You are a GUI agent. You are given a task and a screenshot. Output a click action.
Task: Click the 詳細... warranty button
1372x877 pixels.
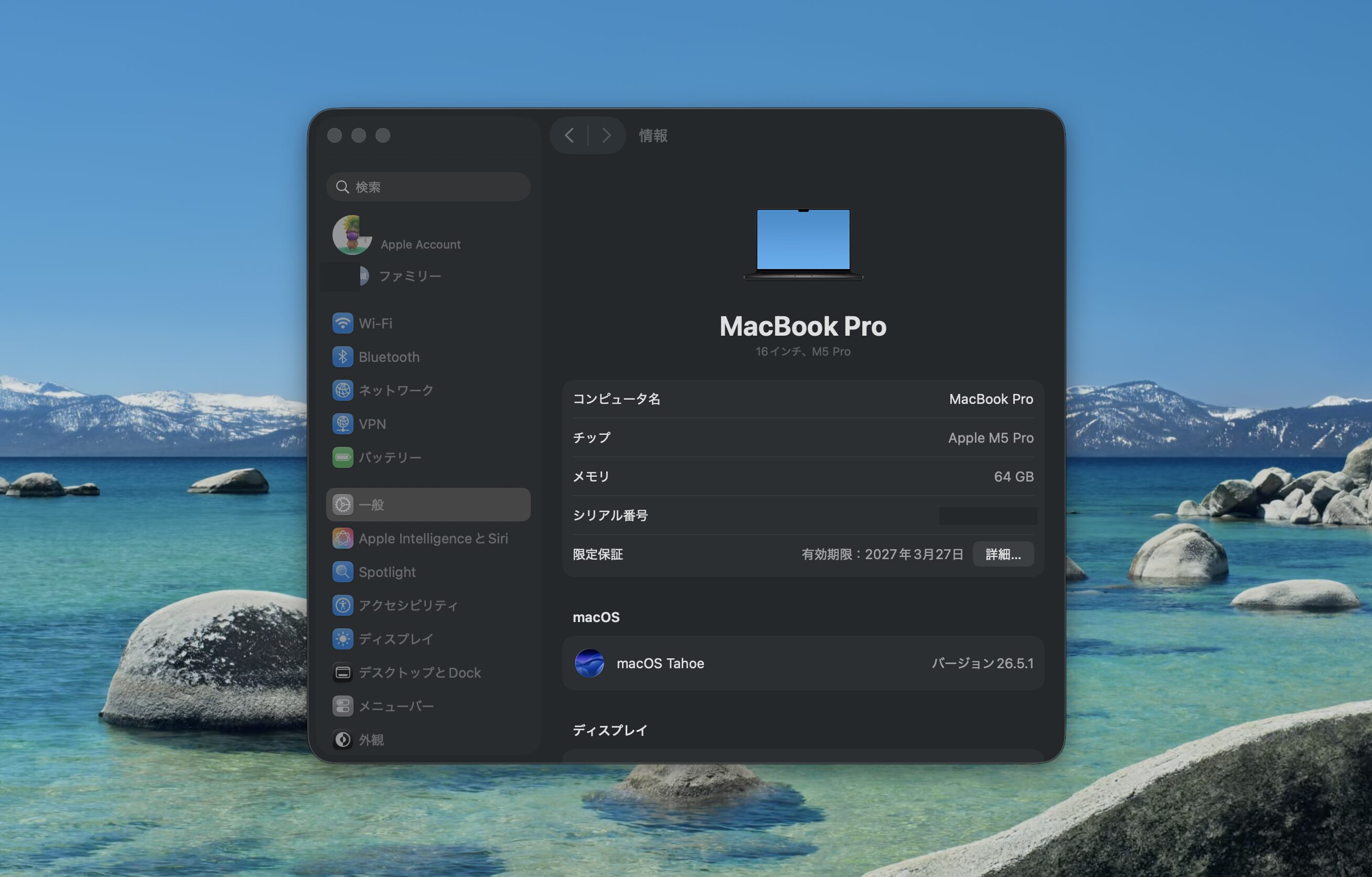coord(1003,554)
